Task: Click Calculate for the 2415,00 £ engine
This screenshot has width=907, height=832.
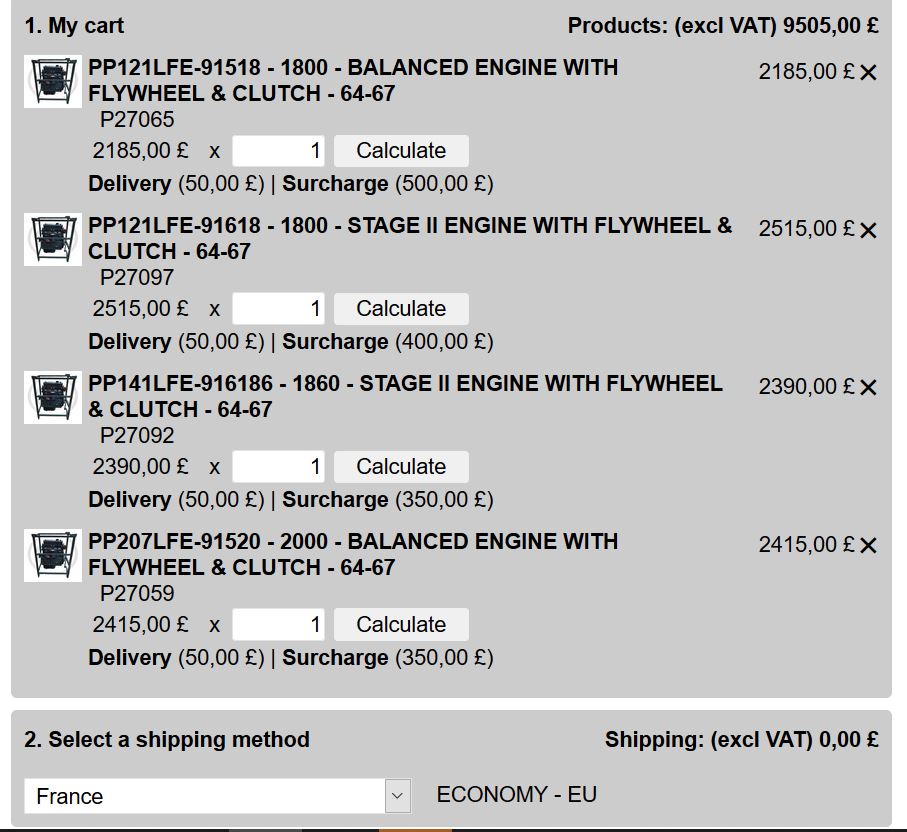Action: click(x=401, y=625)
